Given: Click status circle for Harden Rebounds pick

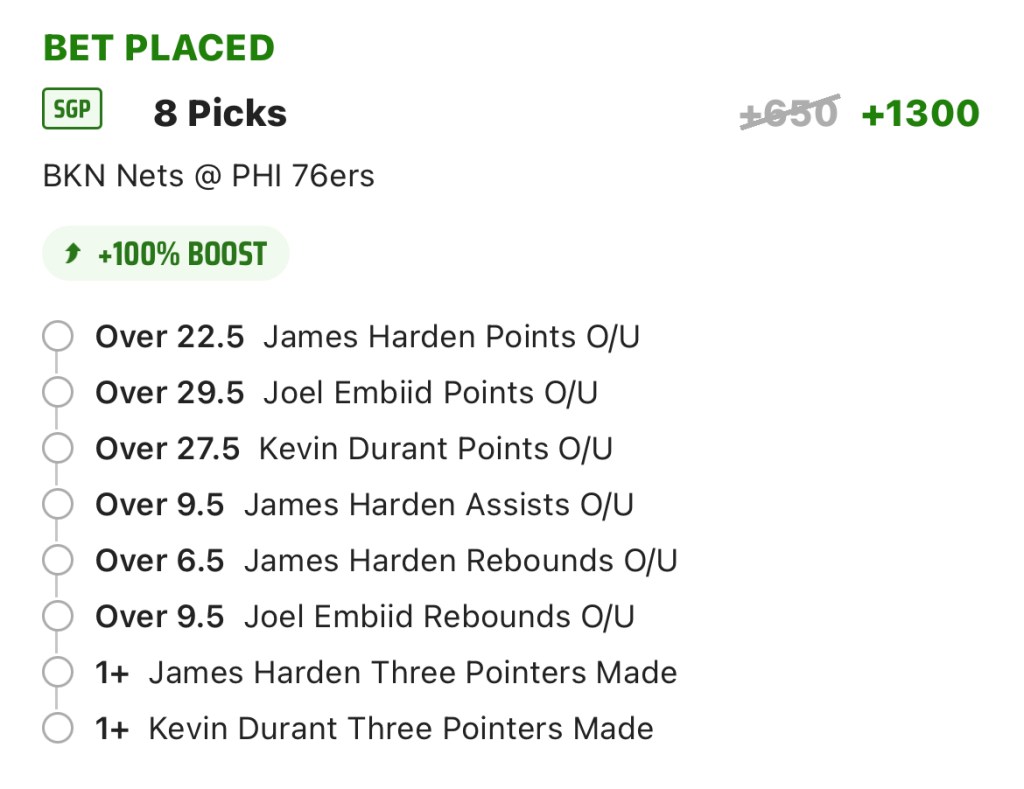Looking at the screenshot, I should 58,561.
